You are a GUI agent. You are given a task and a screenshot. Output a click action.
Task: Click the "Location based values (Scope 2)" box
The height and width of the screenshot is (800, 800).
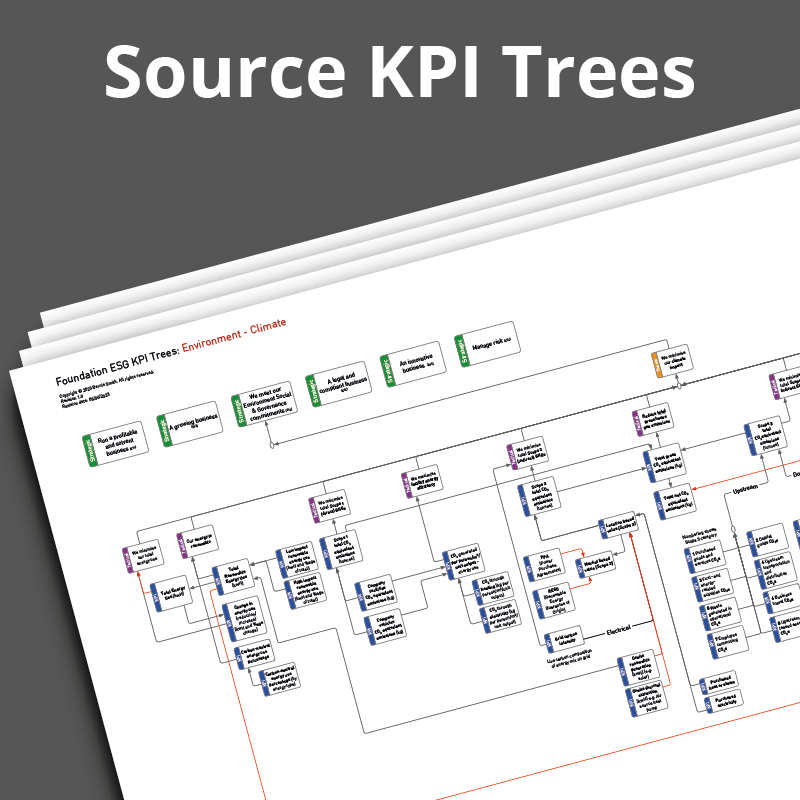[x=618, y=524]
